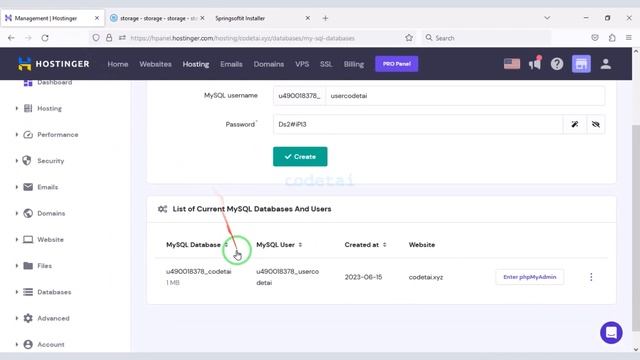
Task: Open the help question mark icon
Action: 557,64
